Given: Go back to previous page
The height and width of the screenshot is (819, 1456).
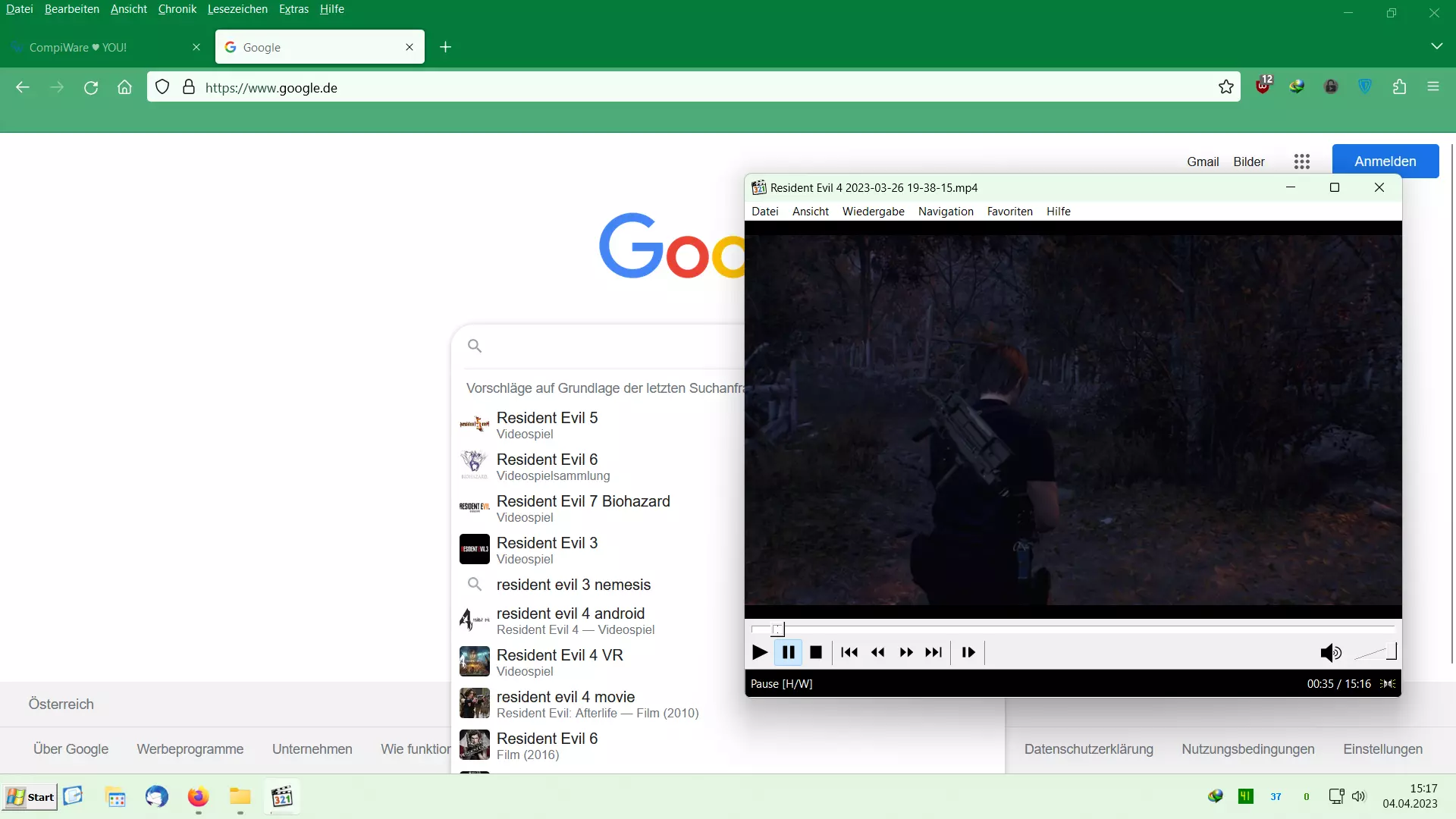Looking at the screenshot, I should click(23, 87).
